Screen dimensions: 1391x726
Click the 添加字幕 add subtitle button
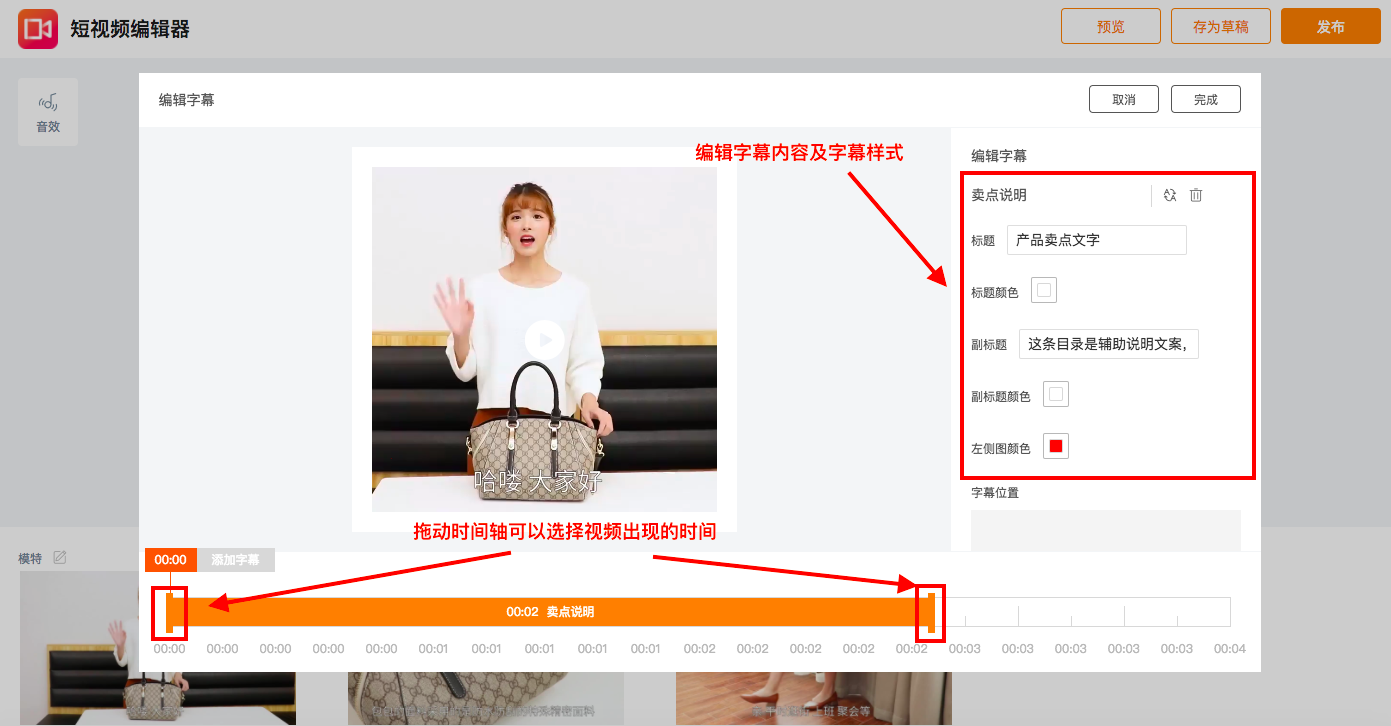(235, 560)
